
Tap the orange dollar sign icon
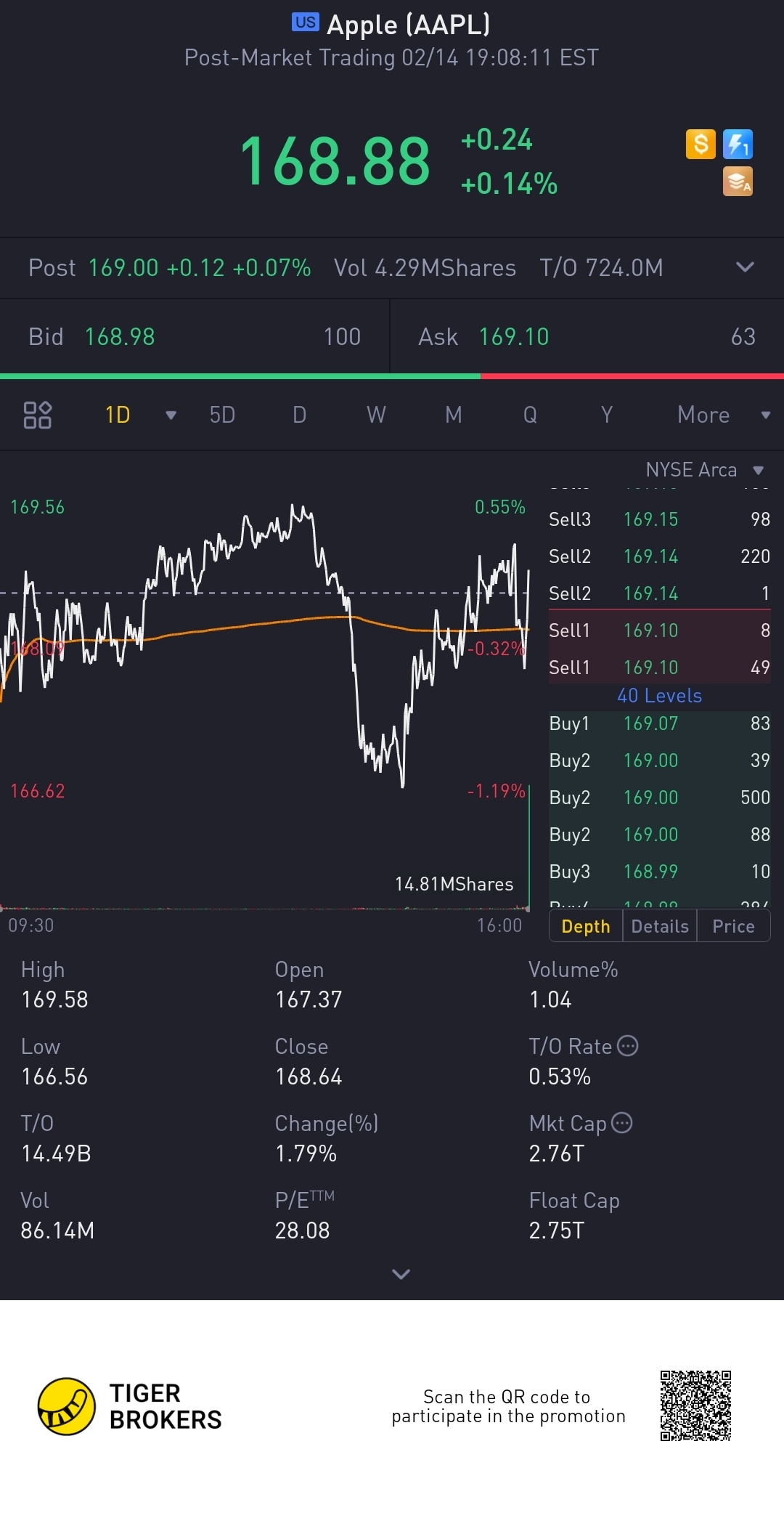click(x=701, y=144)
